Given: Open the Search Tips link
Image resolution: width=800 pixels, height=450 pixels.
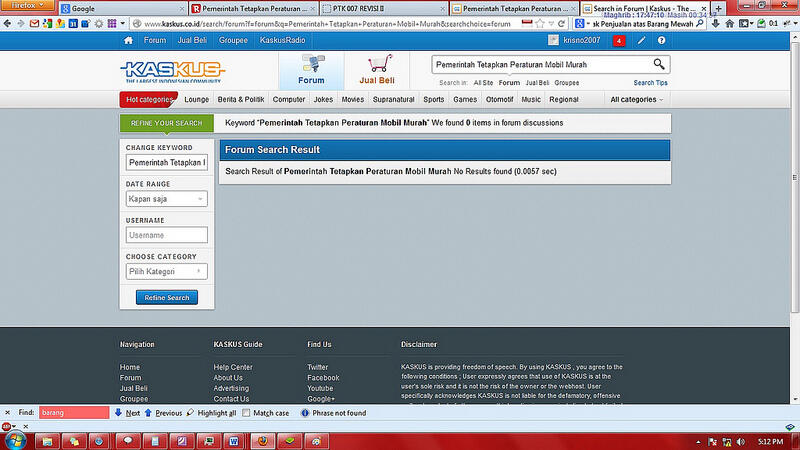Looking at the screenshot, I should coord(651,83).
